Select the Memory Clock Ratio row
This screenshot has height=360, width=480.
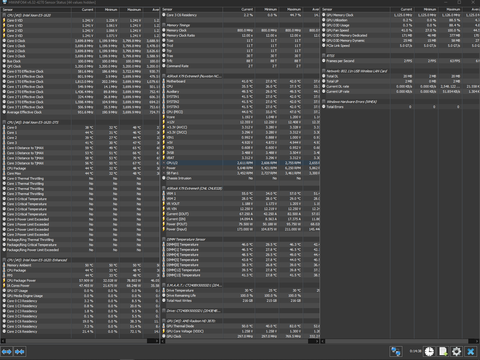(x=240, y=35)
